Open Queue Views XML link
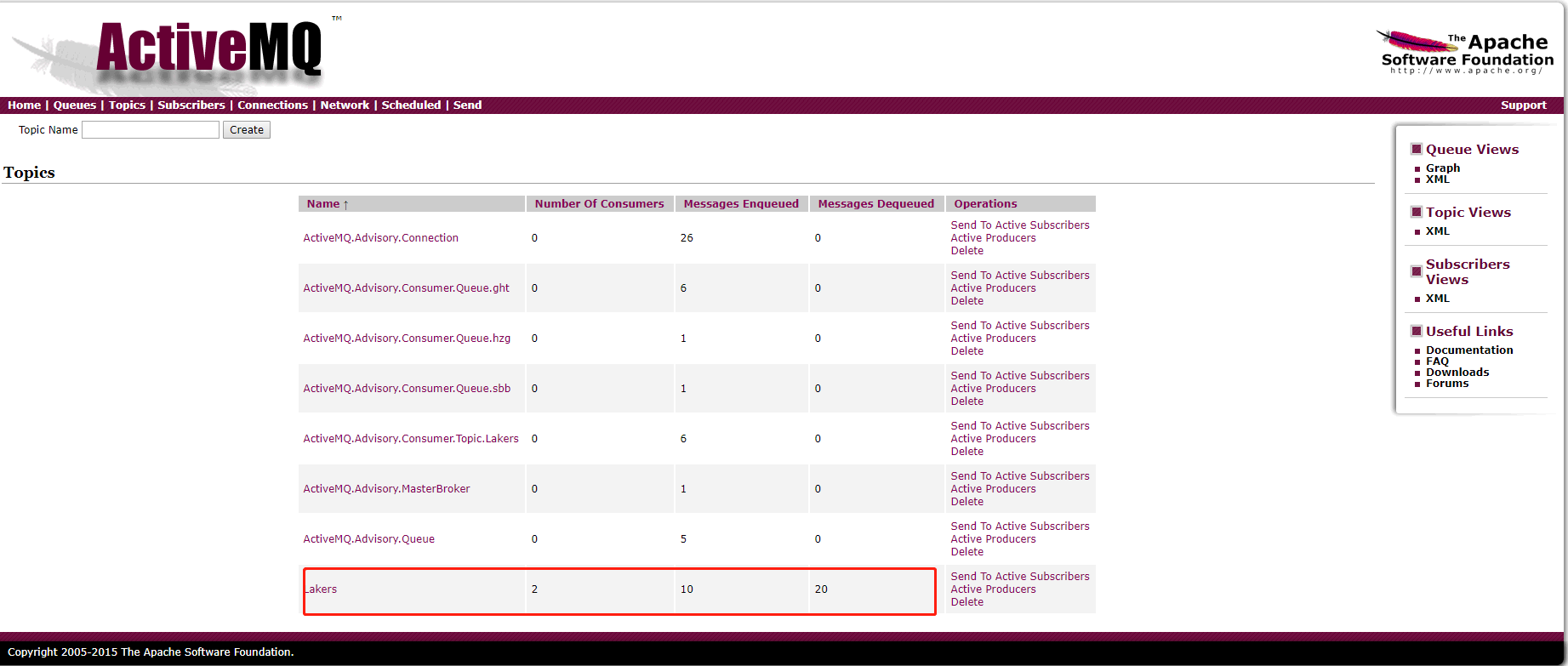Image resolution: width=1568 pixels, height=666 pixels. [x=1438, y=179]
